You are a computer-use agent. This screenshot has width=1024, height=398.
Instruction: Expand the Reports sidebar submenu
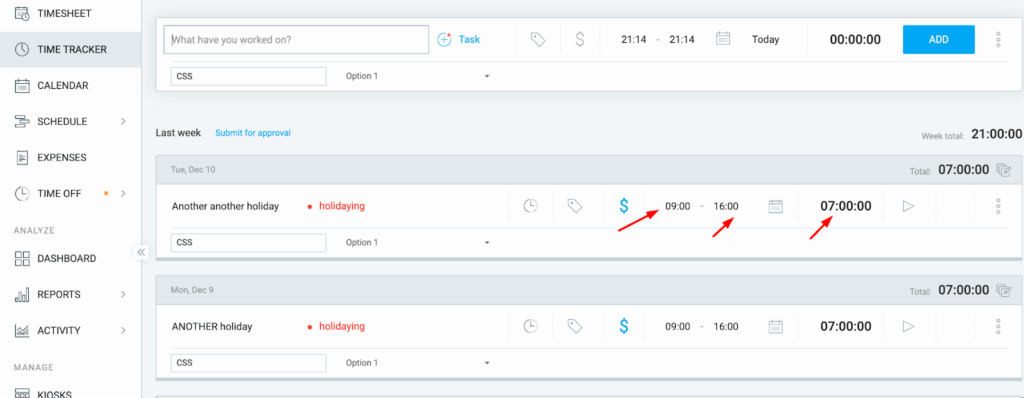pos(123,295)
